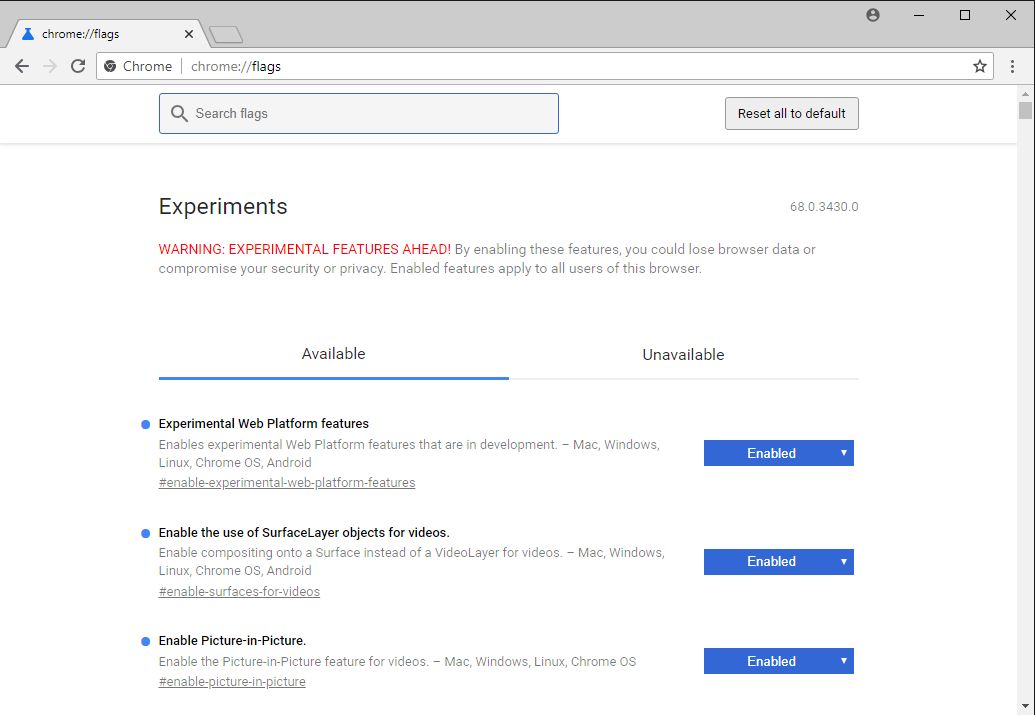Open dropdown for SurfaceLayer objects for videos

coord(778,562)
